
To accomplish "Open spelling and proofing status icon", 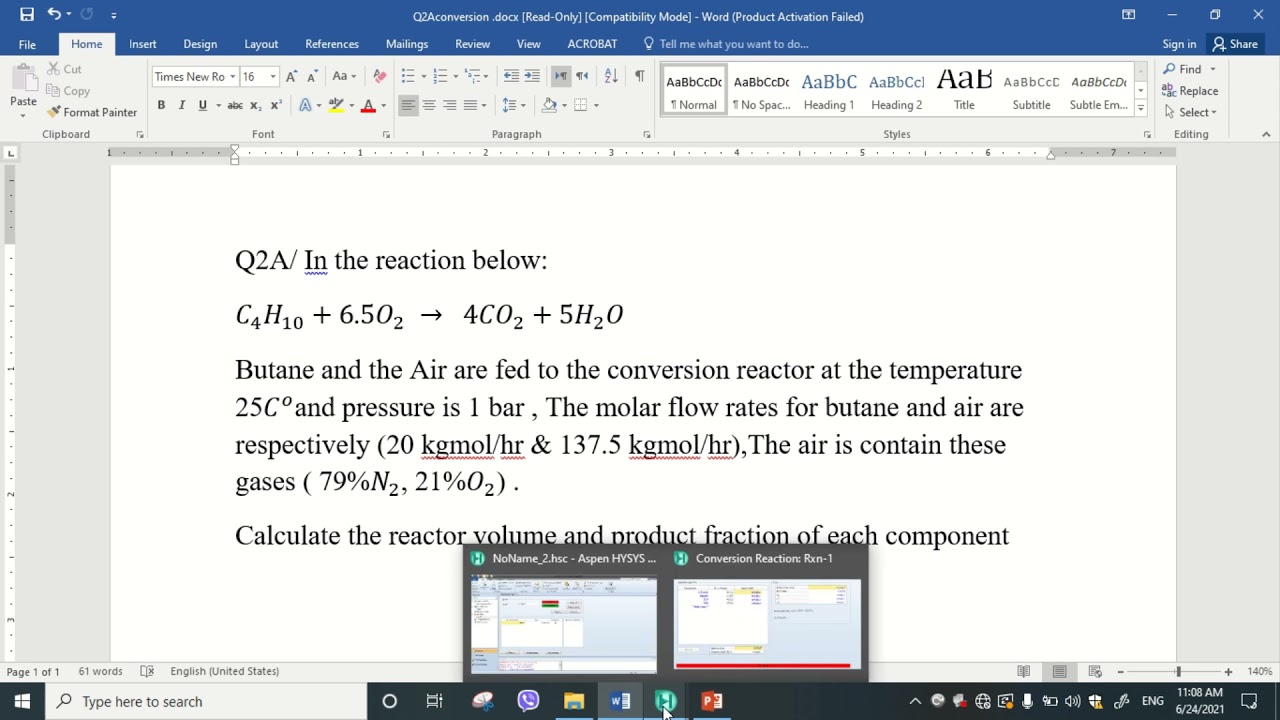I will 147,671.
